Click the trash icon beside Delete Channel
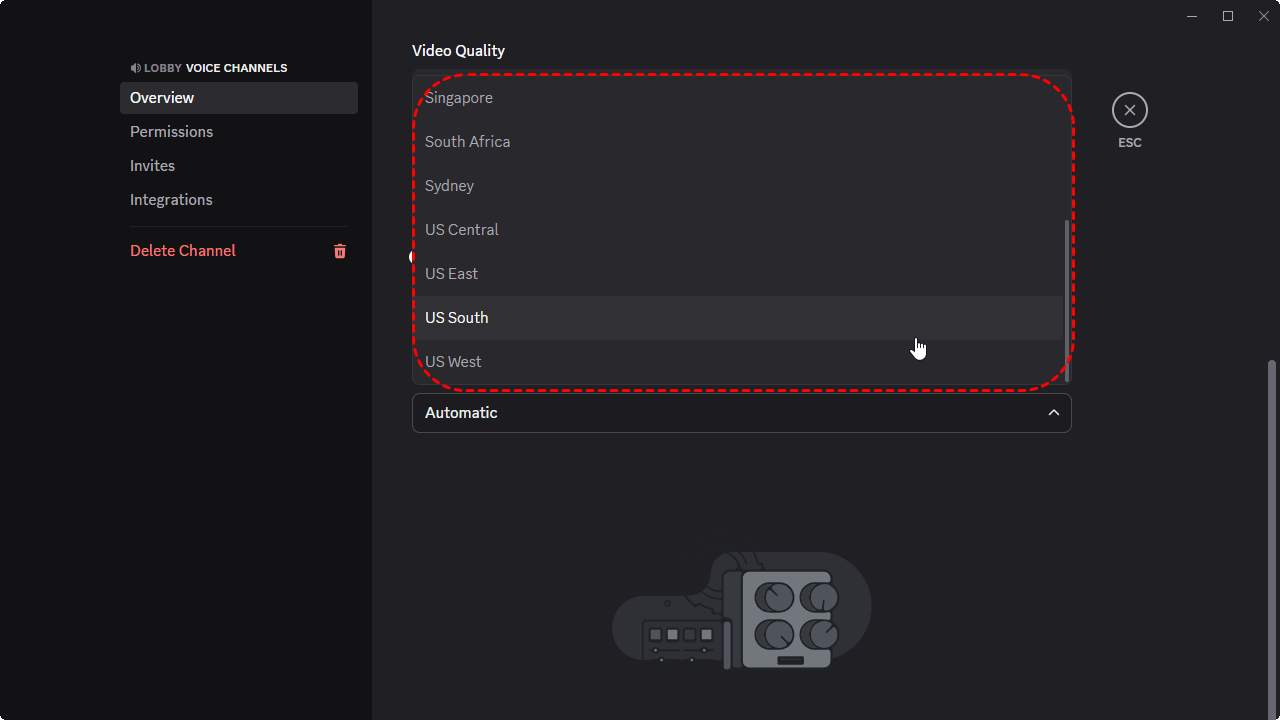 pos(340,251)
